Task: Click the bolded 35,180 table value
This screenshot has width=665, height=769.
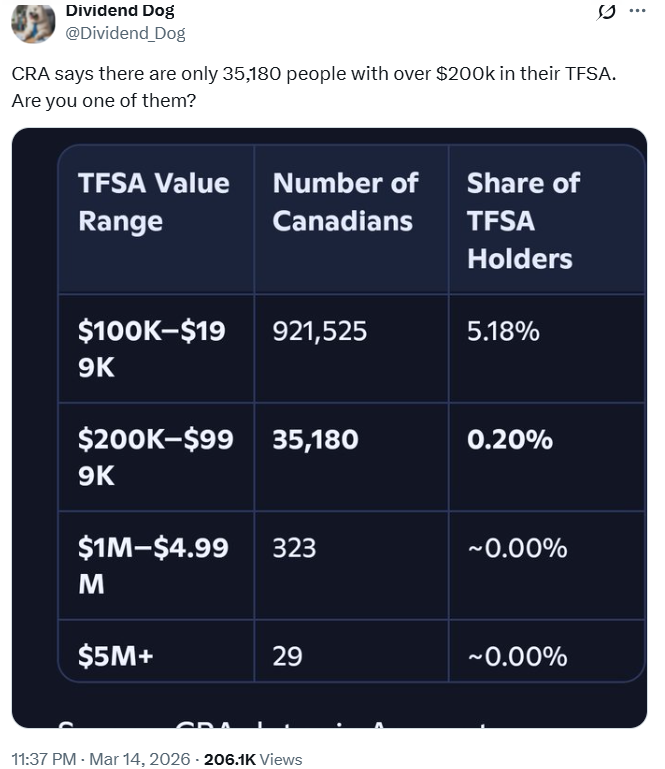Action: pyautogui.click(x=315, y=439)
